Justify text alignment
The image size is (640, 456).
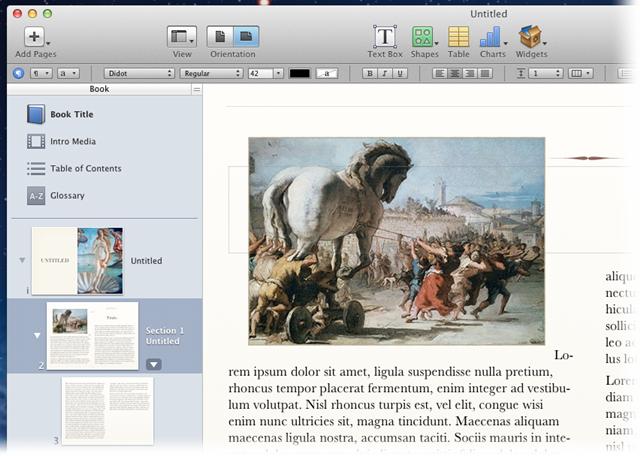pos(485,73)
